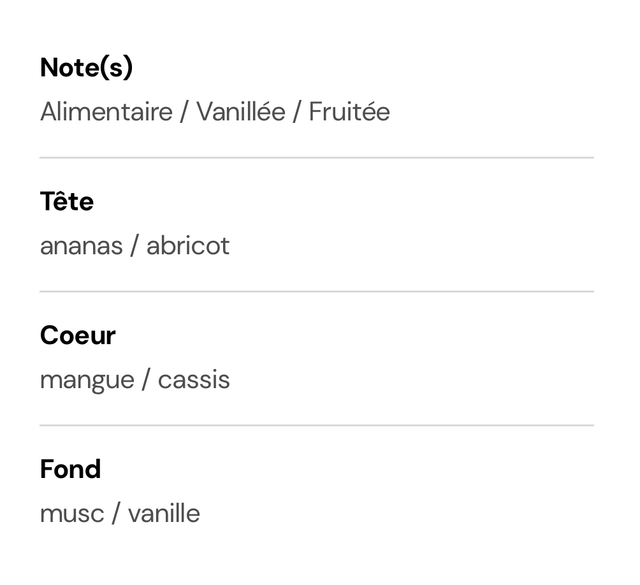640x585 pixels.
Task: Click the abricot top note
Action: (188, 246)
